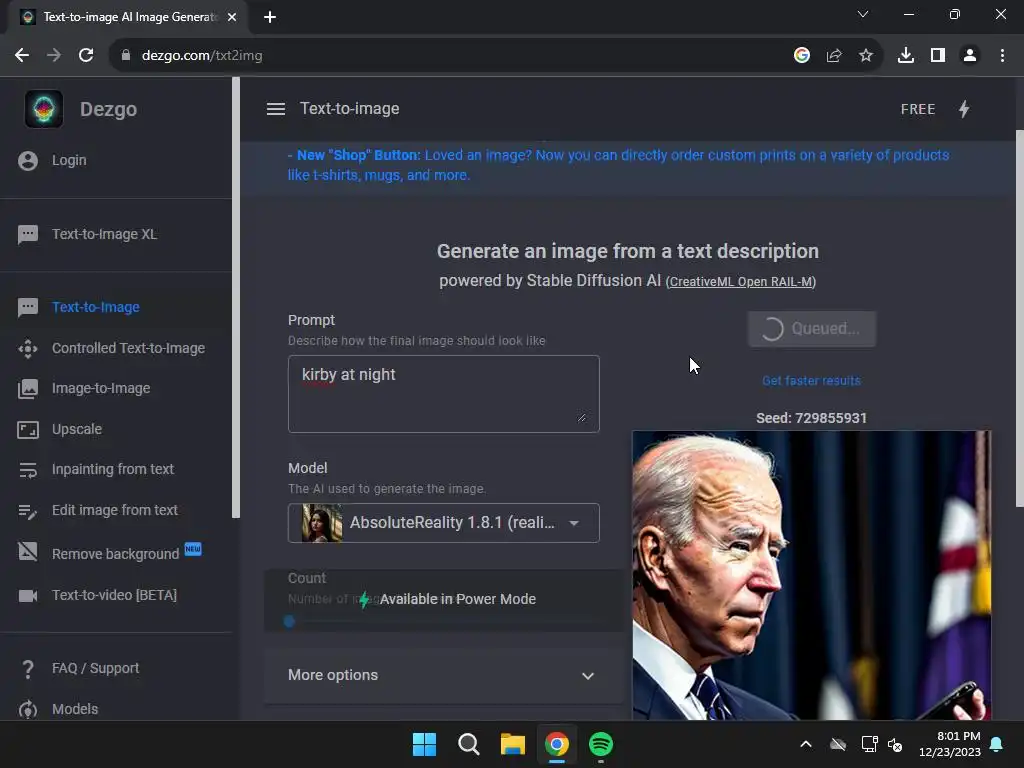Go to Image-to-Image tool
1024x768 pixels.
(x=101, y=388)
